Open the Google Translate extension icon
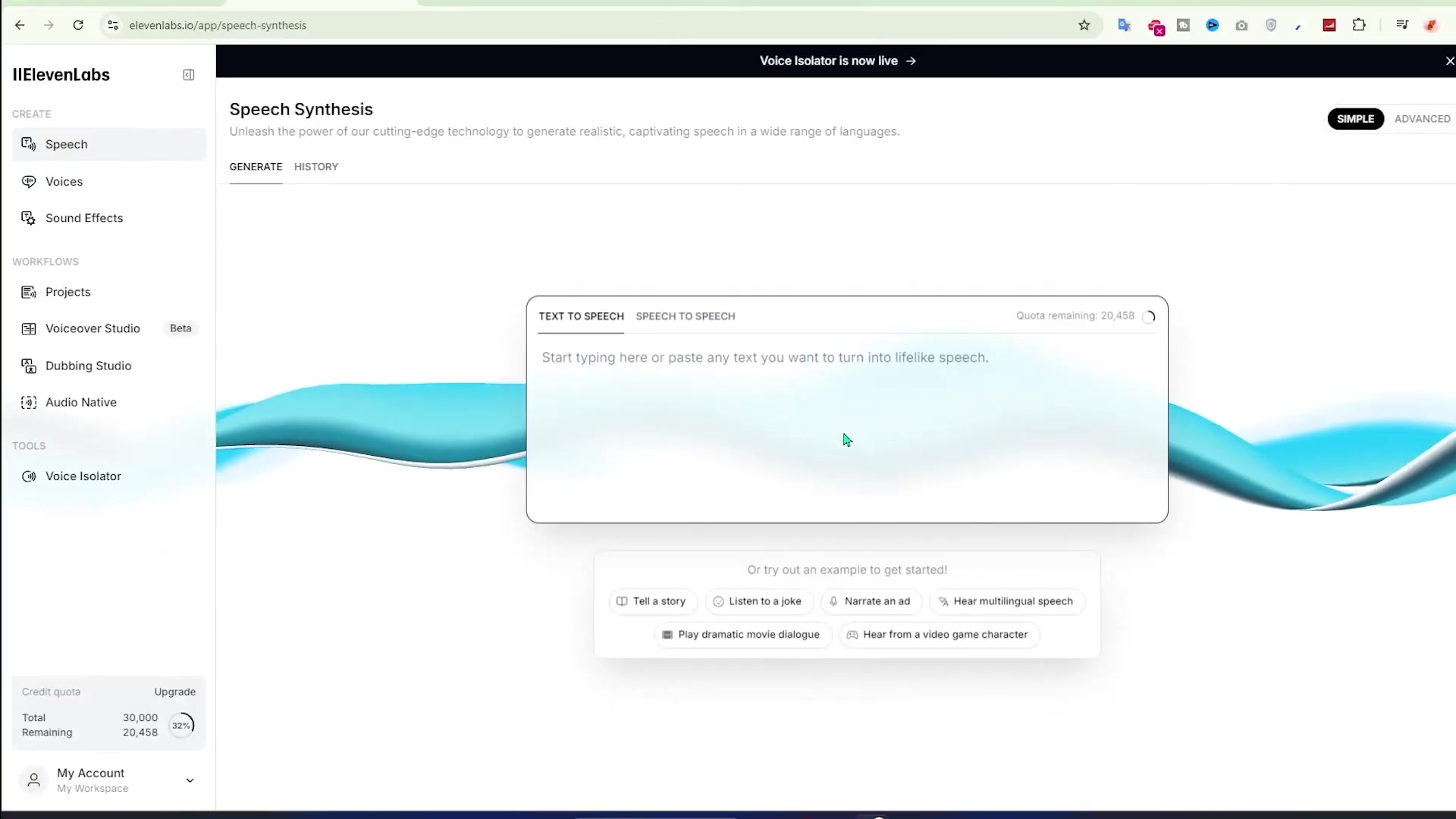This screenshot has height=819, width=1456. [x=1124, y=25]
